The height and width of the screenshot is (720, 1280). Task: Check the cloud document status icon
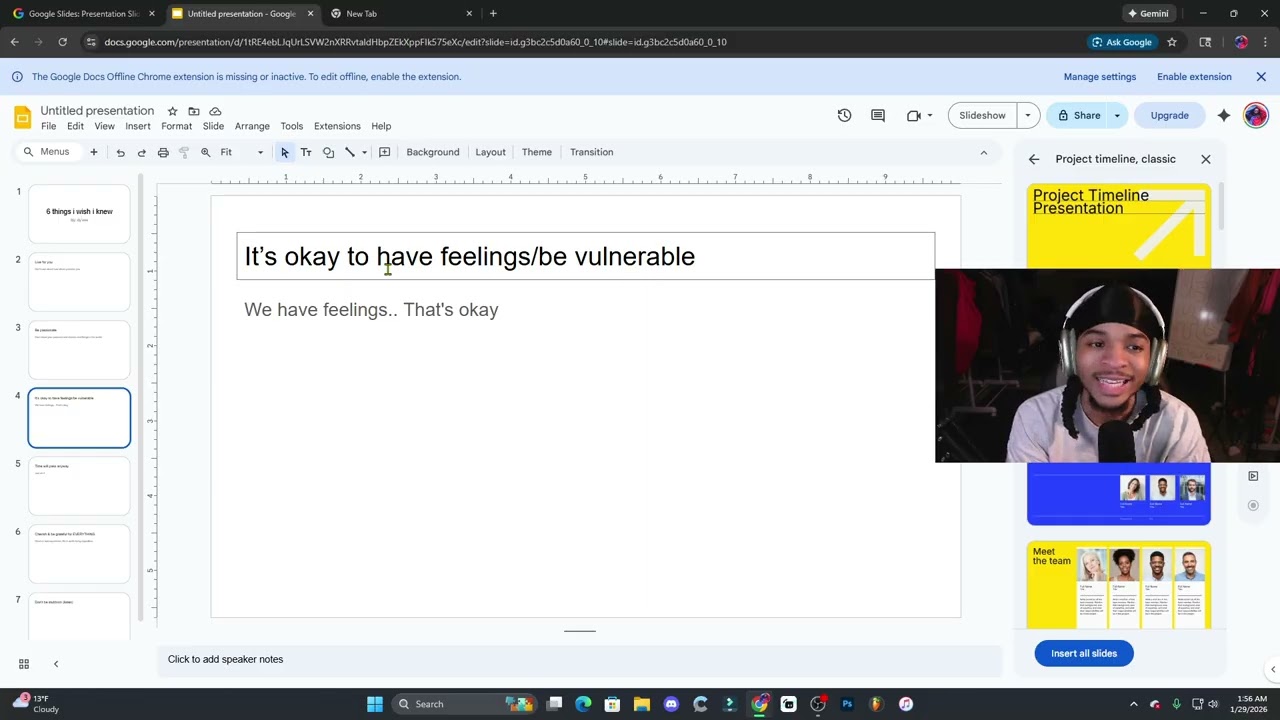(x=215, y=111)
